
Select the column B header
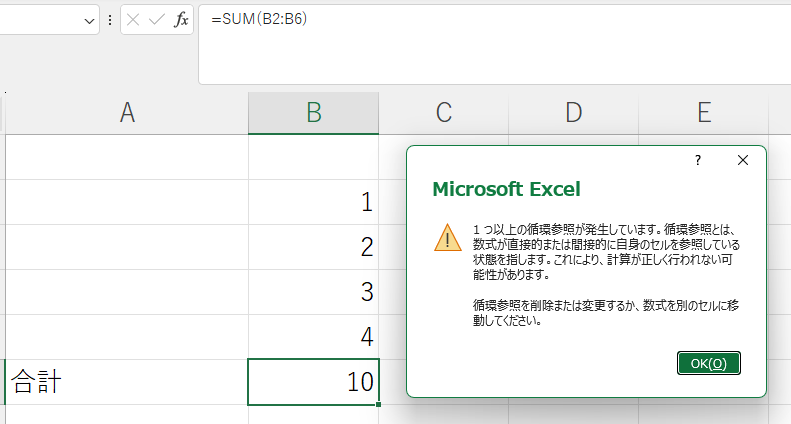[313, 113]
